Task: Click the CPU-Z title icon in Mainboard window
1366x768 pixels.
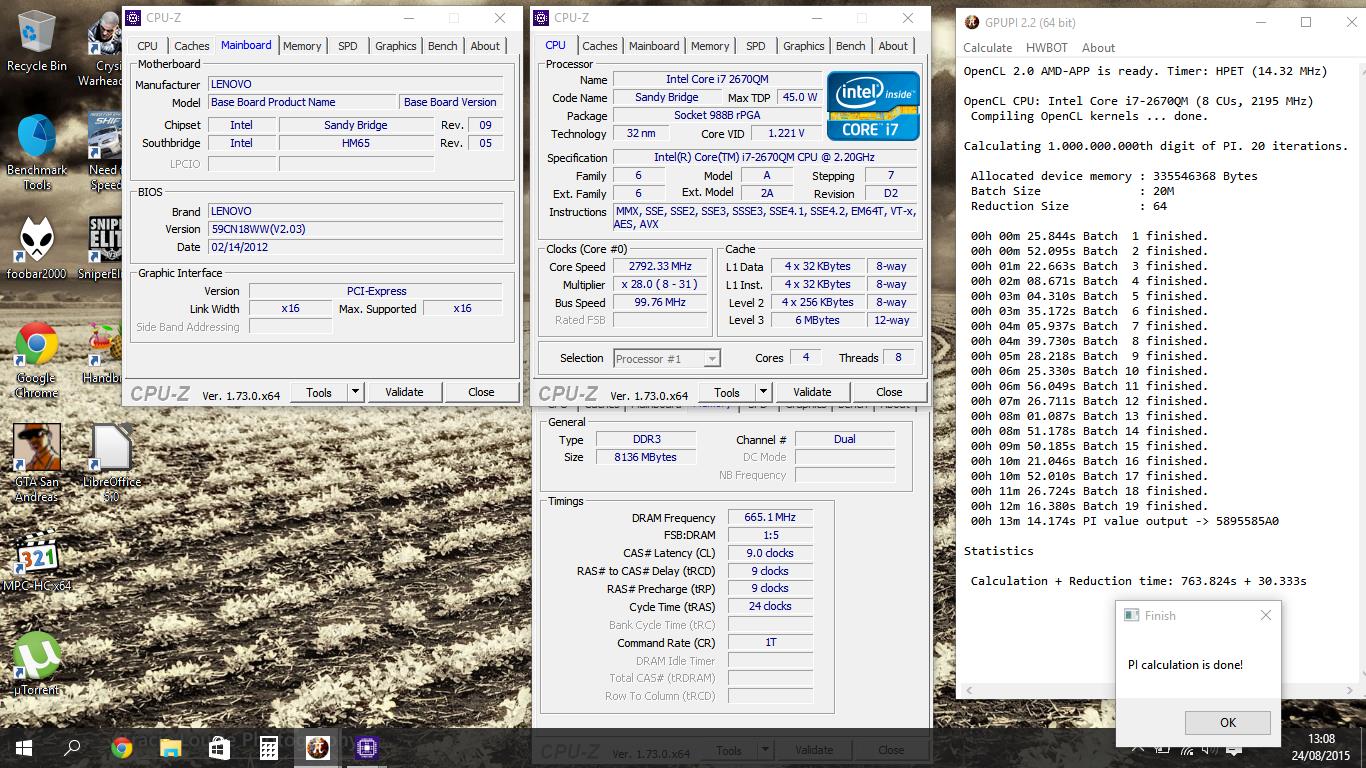Action: click(x=133, y=18)
